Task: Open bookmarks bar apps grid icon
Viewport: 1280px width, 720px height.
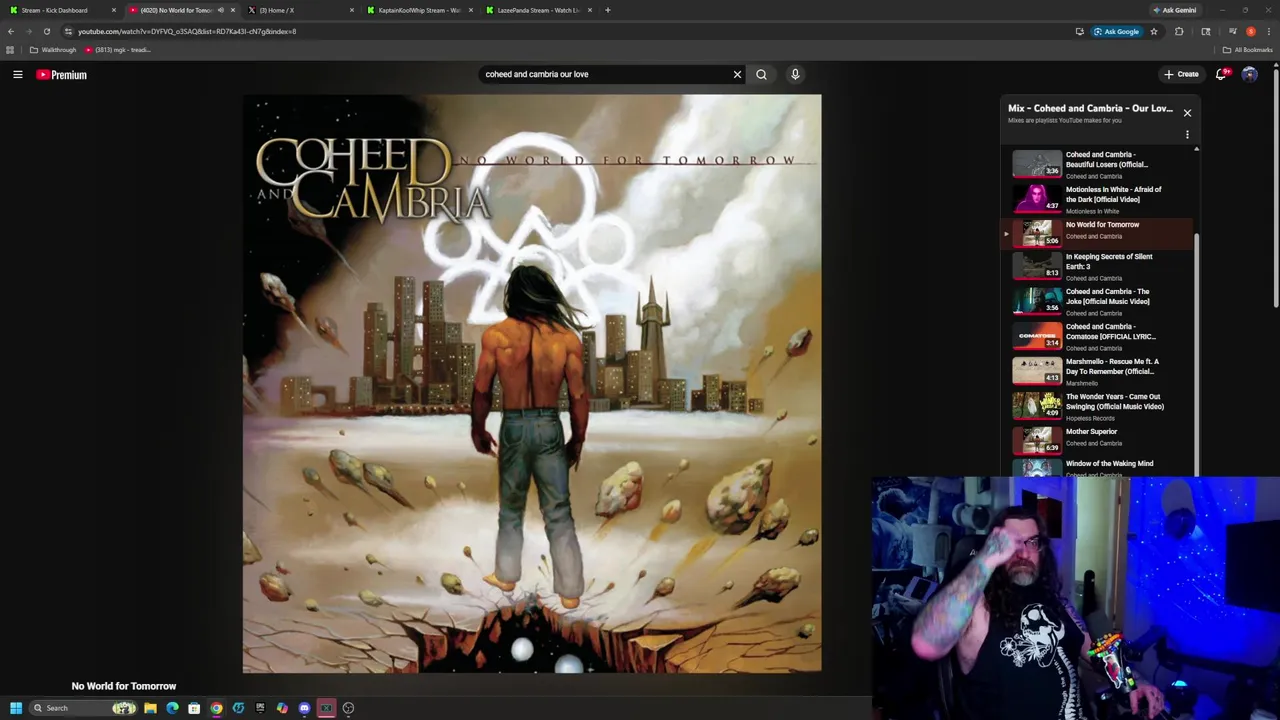Action: [10, 50]
